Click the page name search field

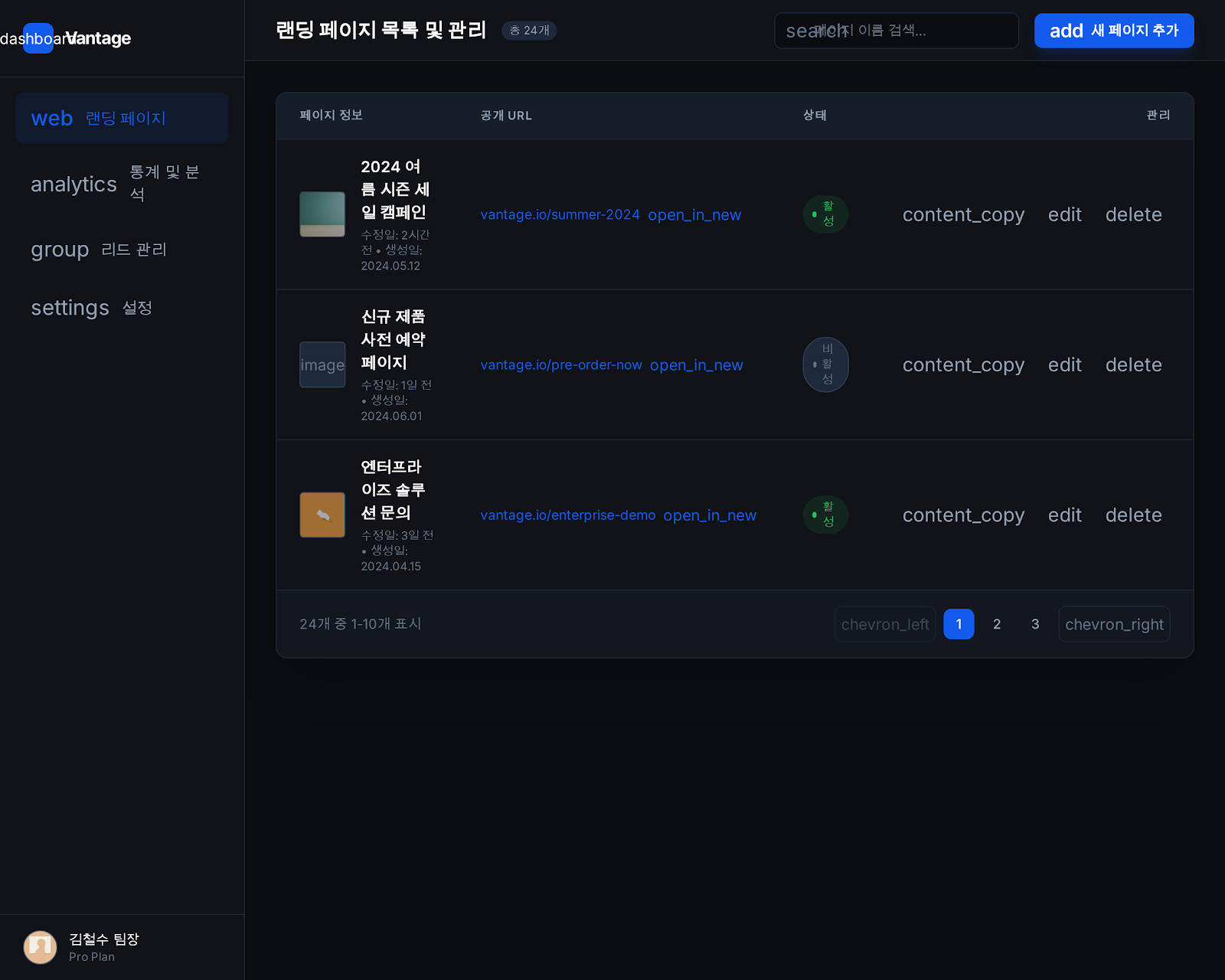896,31
